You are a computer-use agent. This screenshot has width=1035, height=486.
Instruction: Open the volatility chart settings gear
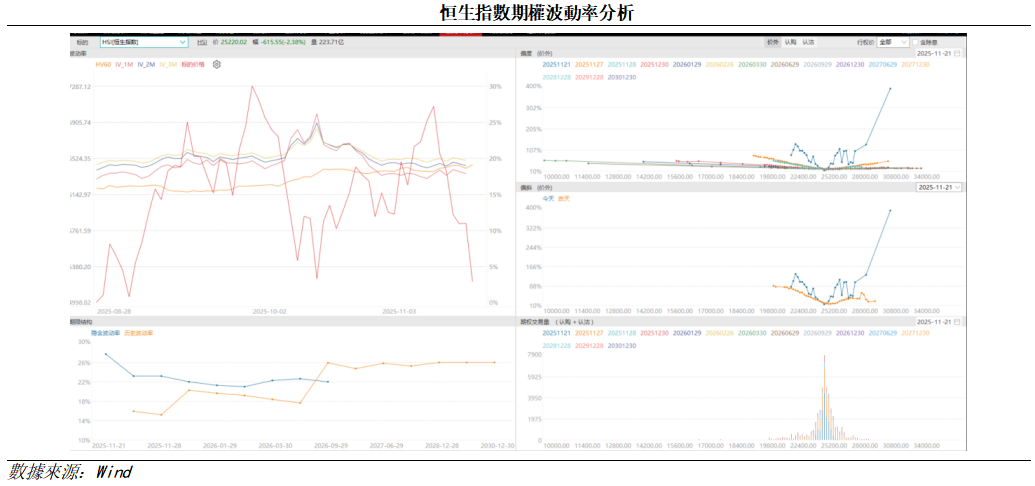point(217,64)
